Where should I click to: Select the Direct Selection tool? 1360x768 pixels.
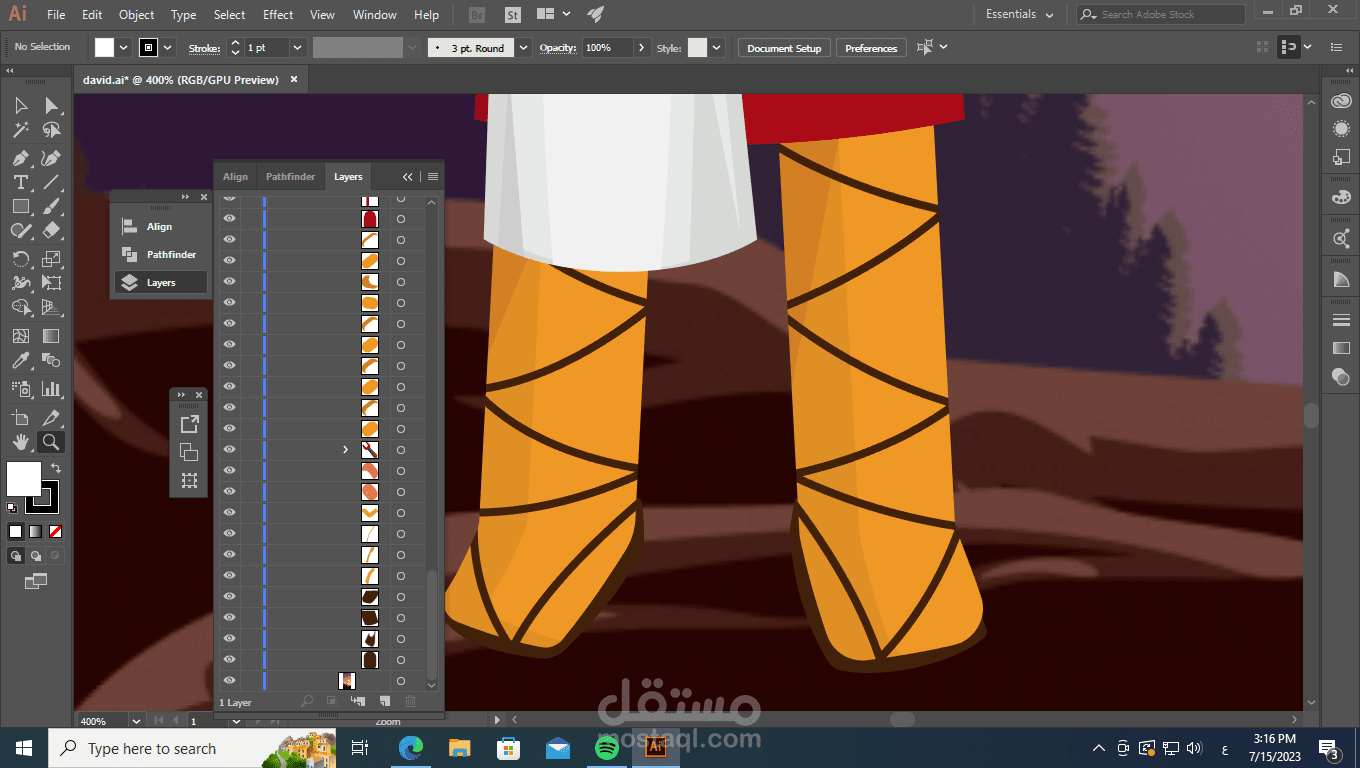click(x=51, y=106)
